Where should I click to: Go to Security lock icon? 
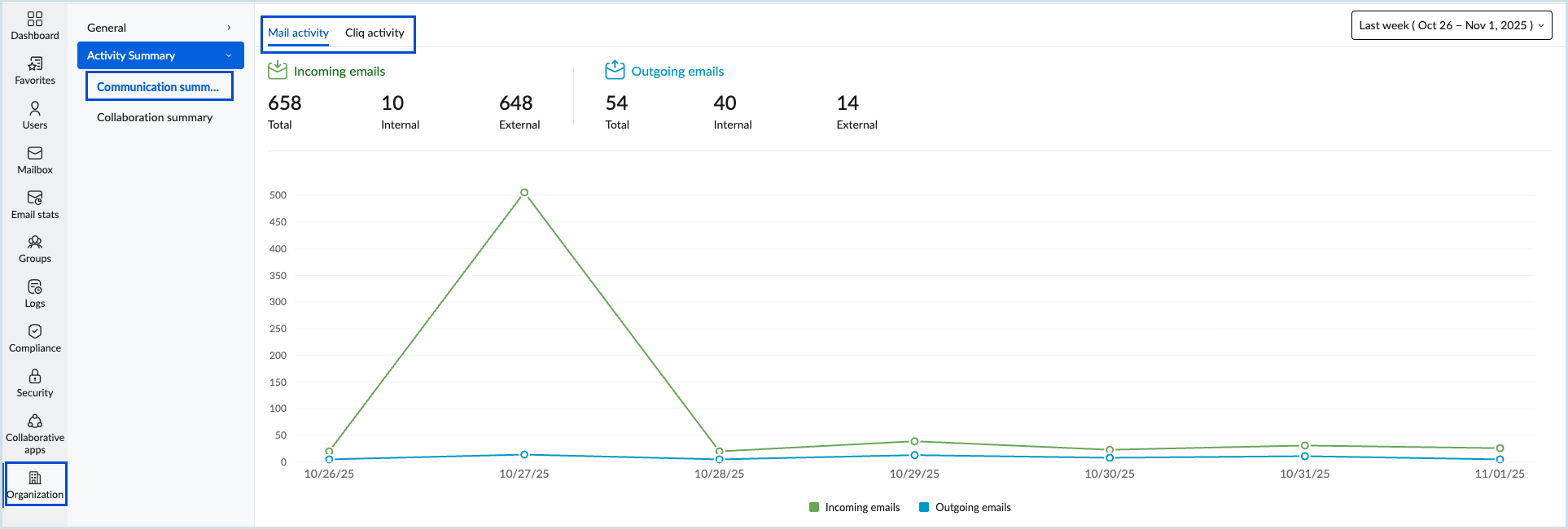coord(35,377)
